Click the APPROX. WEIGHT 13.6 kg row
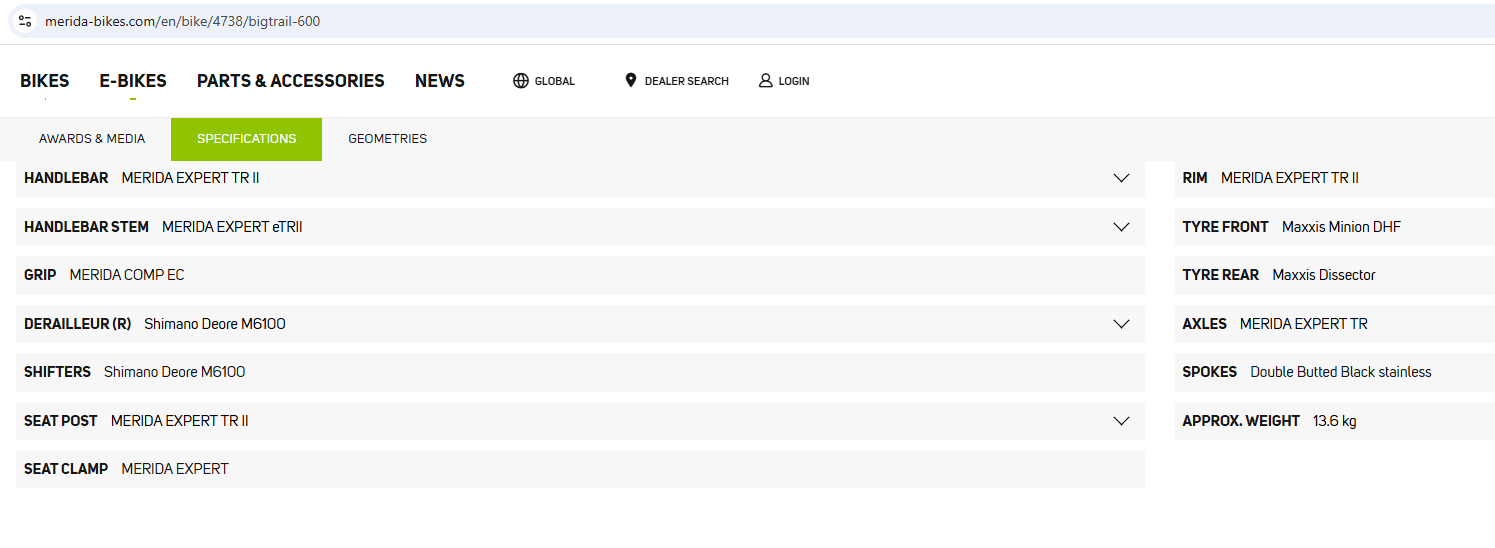This screenshot has width=1495, height=548. click(x=1335, y=421)
